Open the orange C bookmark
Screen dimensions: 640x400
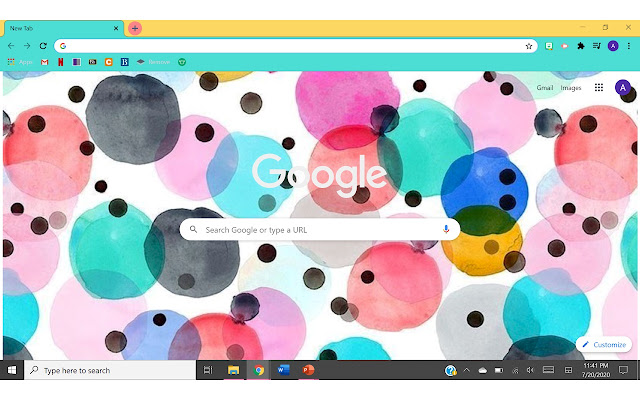108,62
